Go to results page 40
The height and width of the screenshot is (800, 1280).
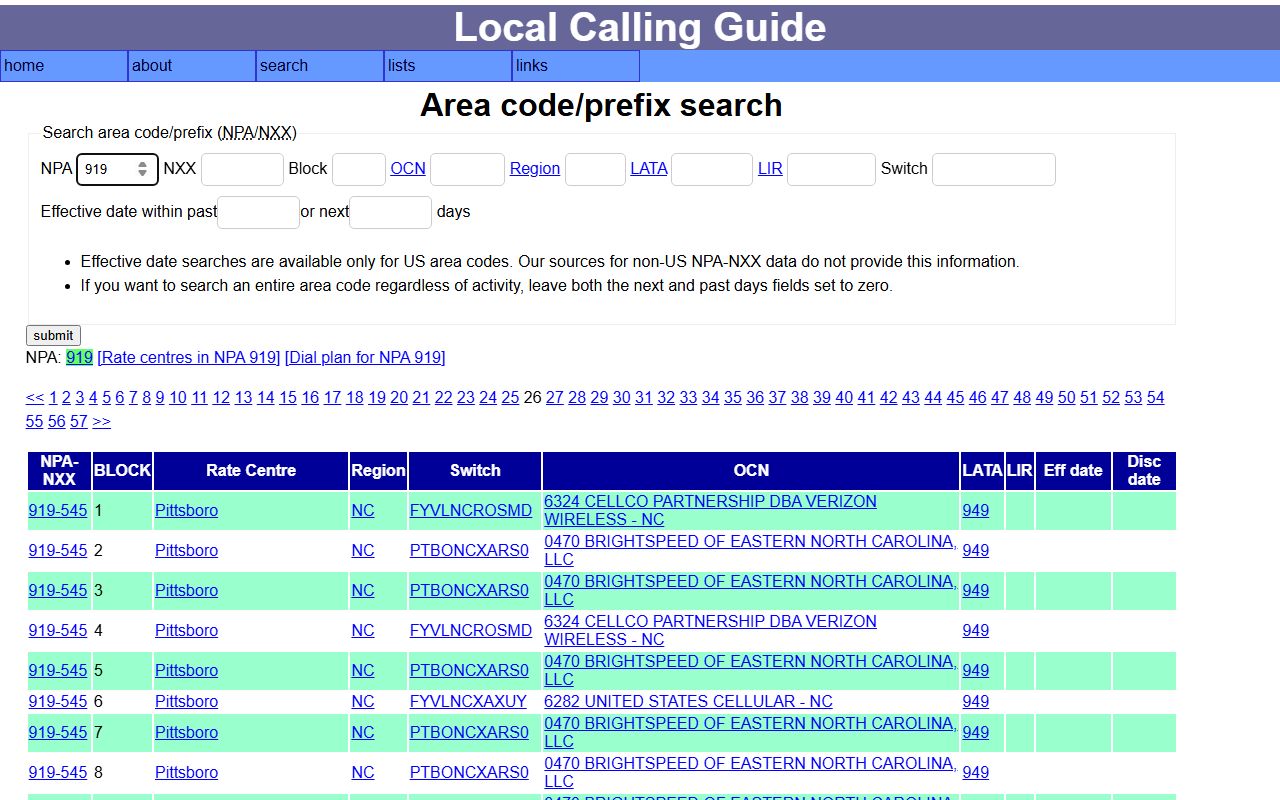(x=844, y=397)
